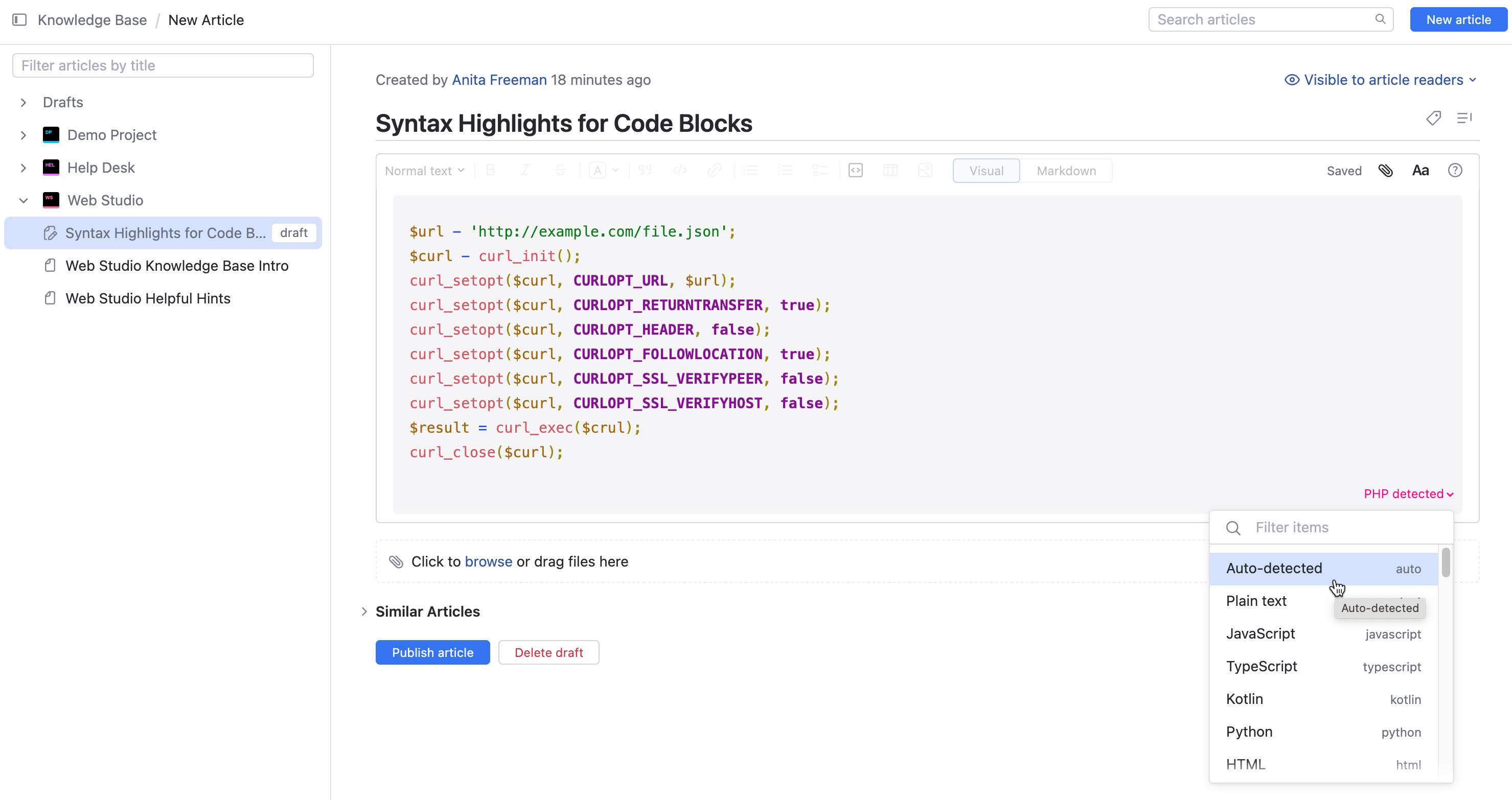Open browse link to upload files
This screenshot has height=800, width=1512.
(488, 561)
